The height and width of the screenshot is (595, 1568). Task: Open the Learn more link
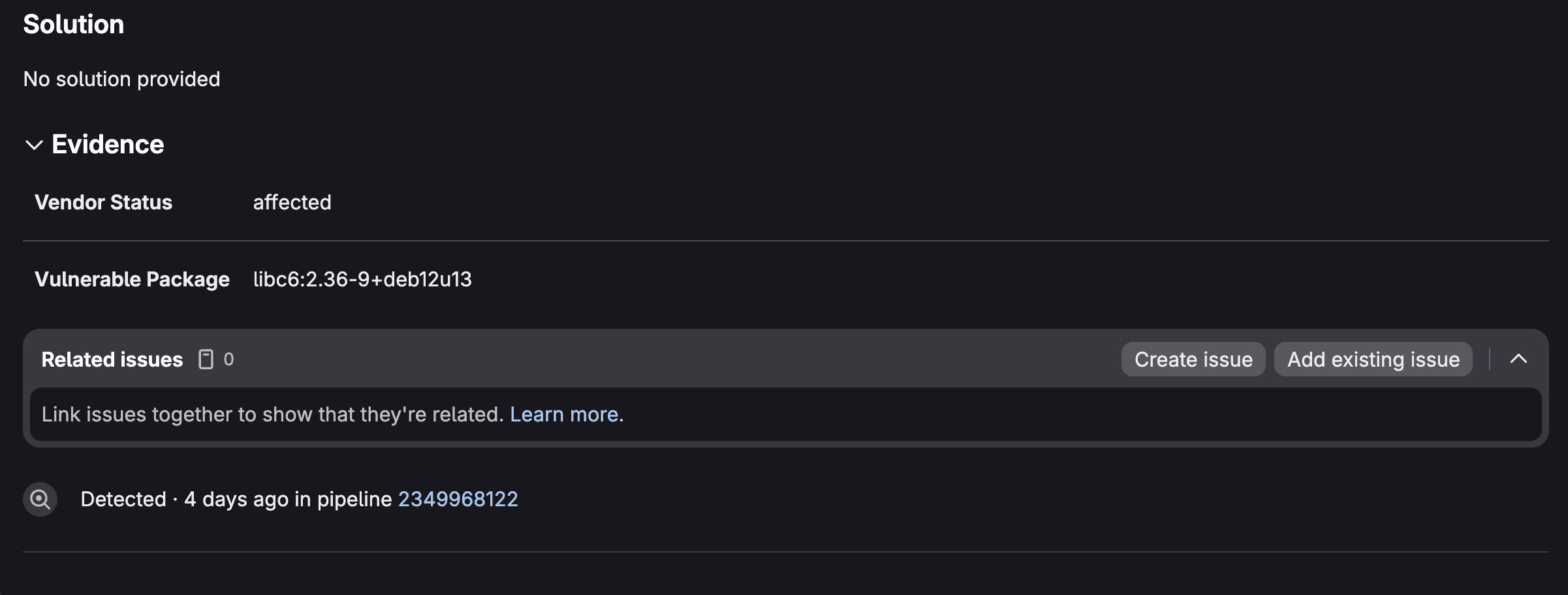pyautogui.click(x=567, y=414)
